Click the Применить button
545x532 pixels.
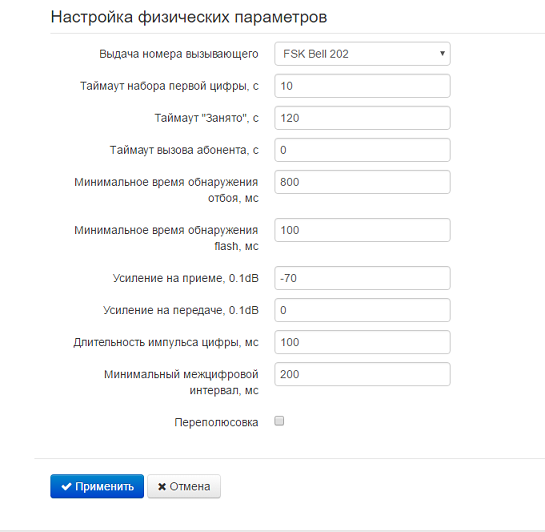(x=97, y=486)
